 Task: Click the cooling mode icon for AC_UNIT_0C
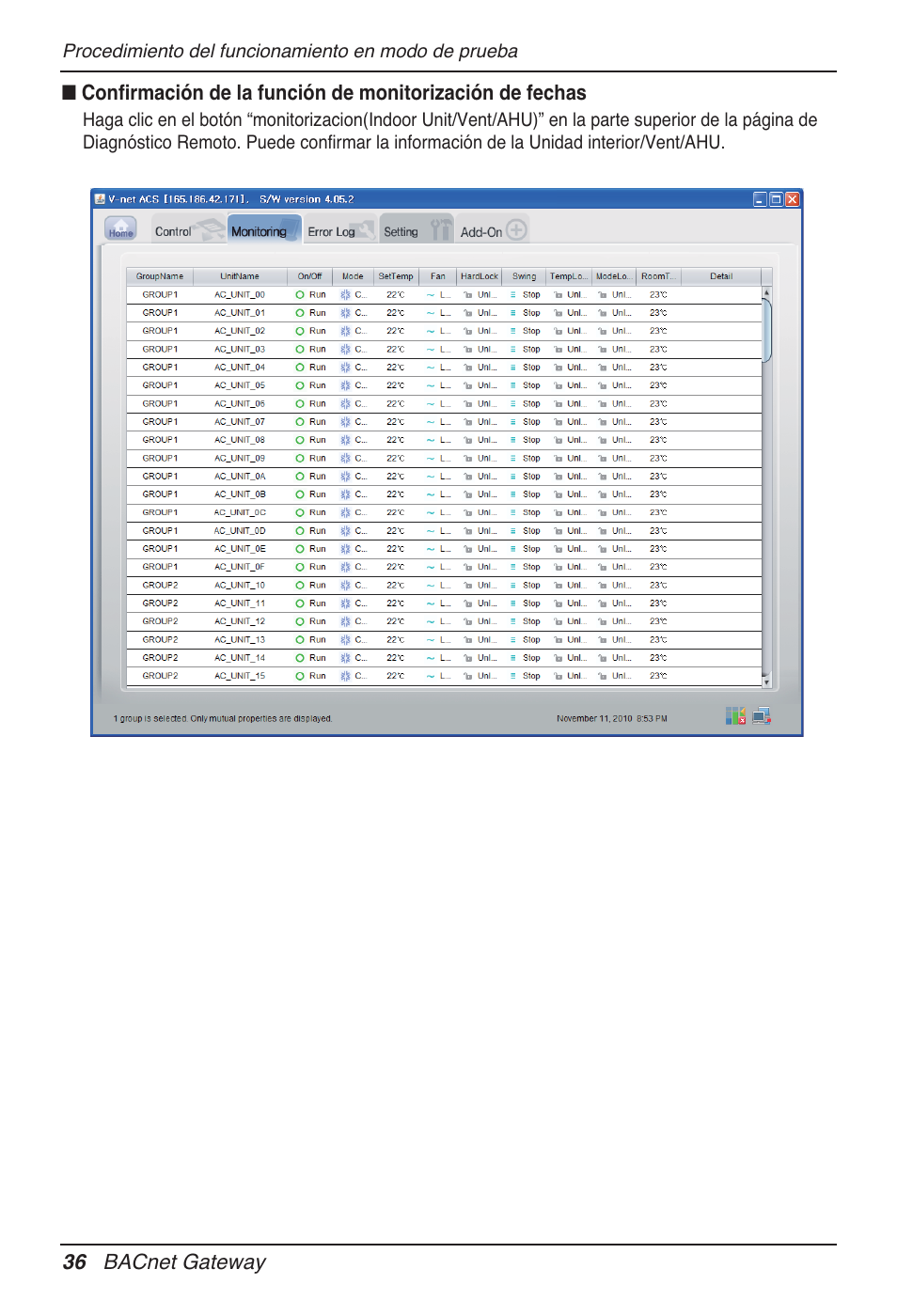coord(345,513)
